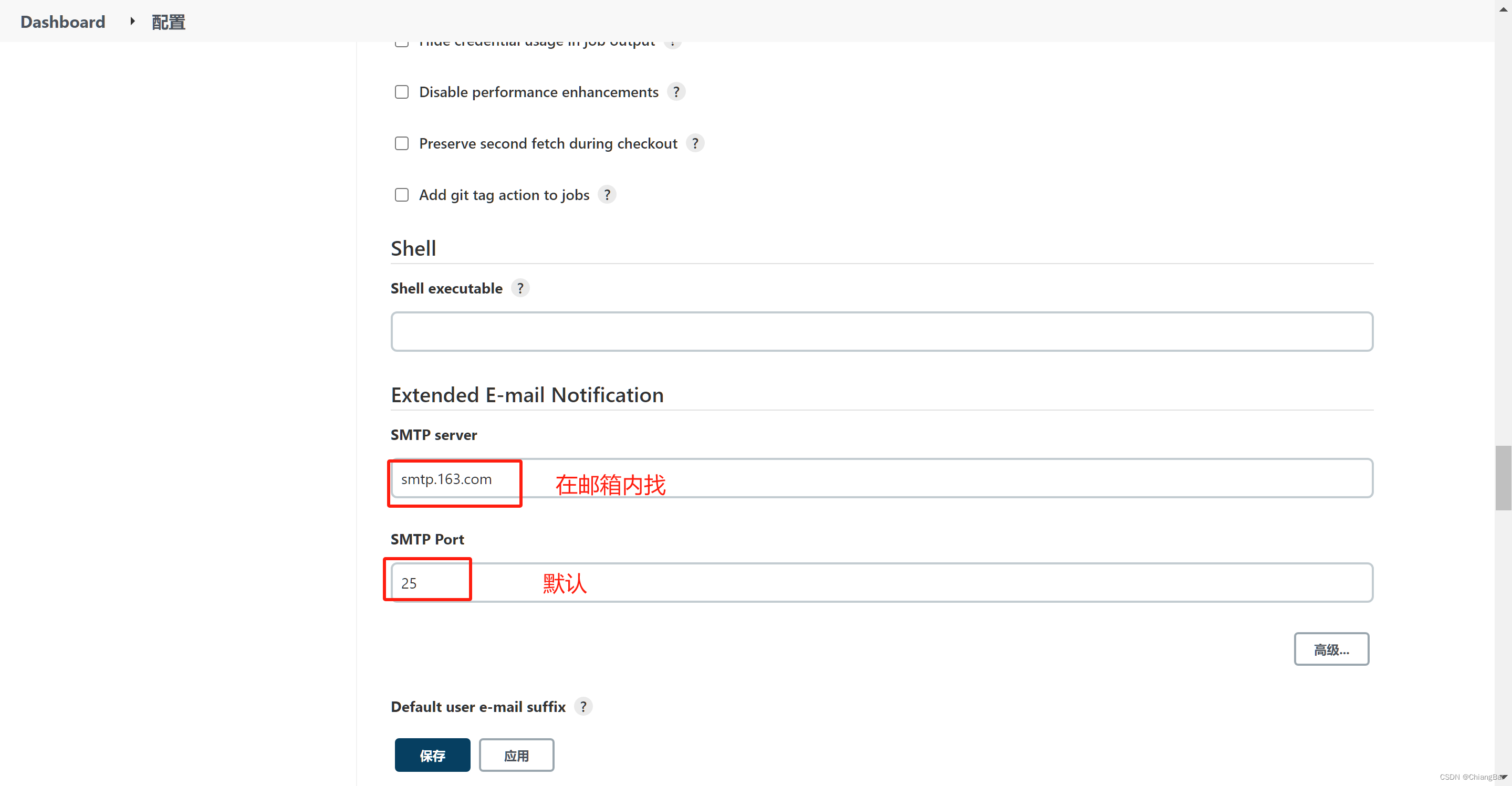The width and height of the screenshot is (1512, 786).
Task: Check Preserve second fetch during checkout
Action: [401, 143]
